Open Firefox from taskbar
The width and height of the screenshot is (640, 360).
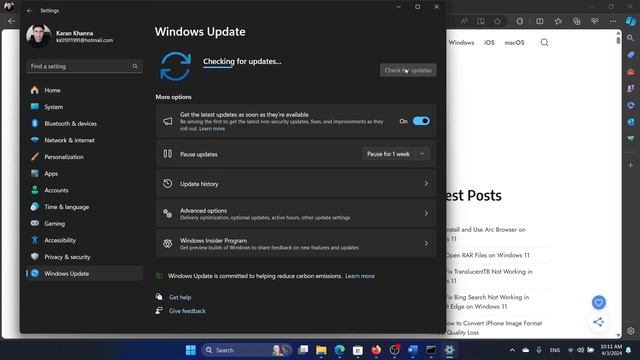click(376, 350)
